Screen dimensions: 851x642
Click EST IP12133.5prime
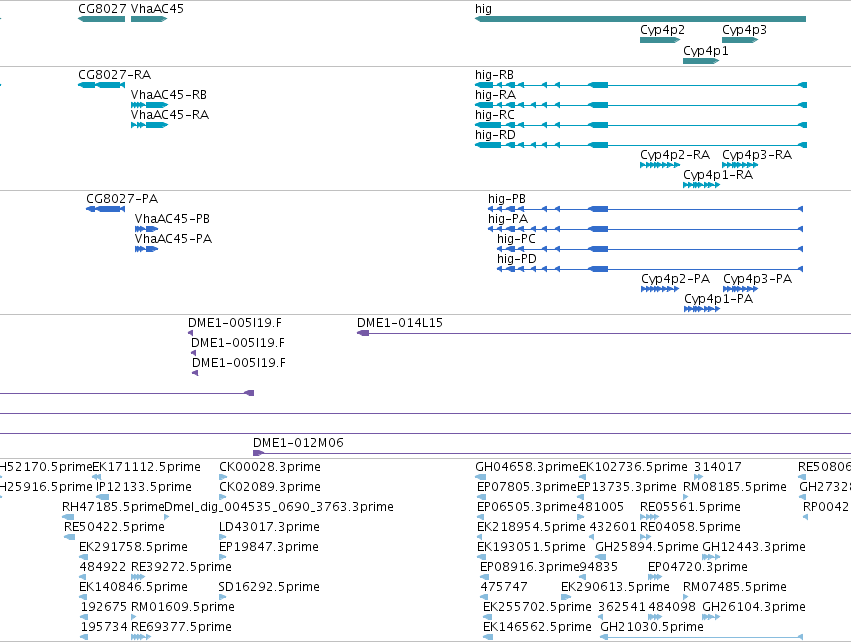[x=144, y=487]
